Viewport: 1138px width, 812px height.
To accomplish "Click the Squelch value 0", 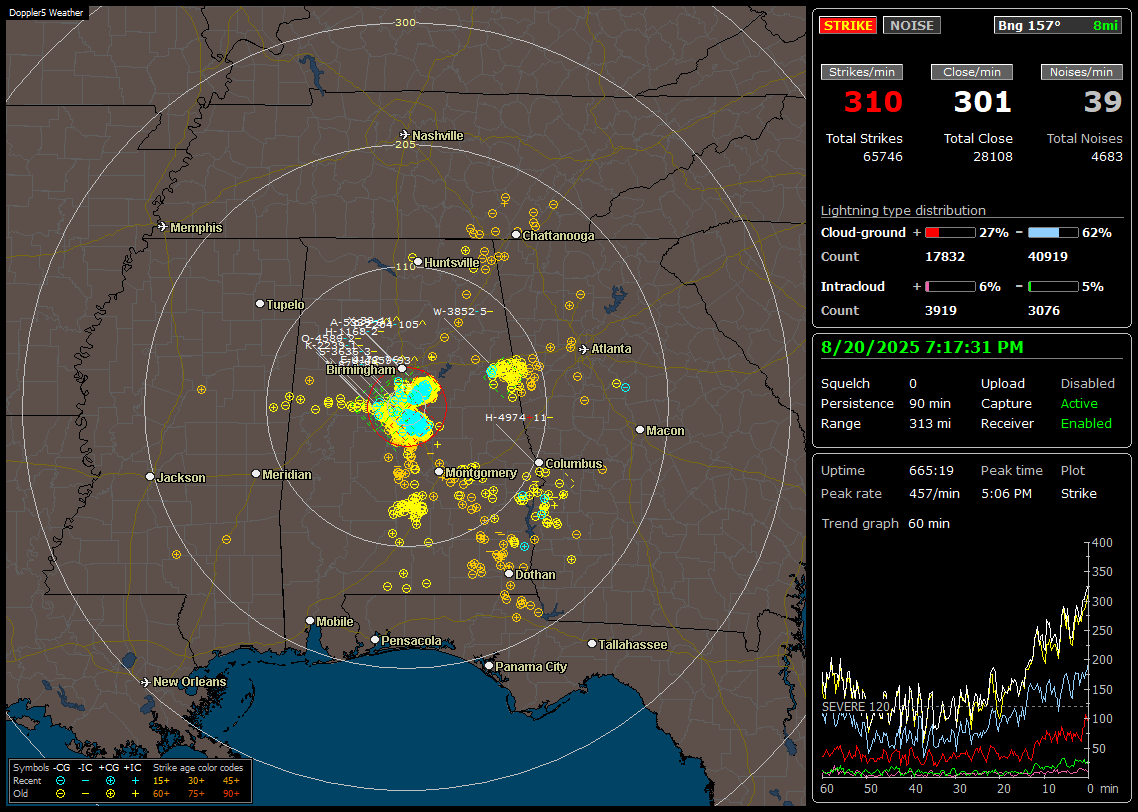I will [913, 384].
